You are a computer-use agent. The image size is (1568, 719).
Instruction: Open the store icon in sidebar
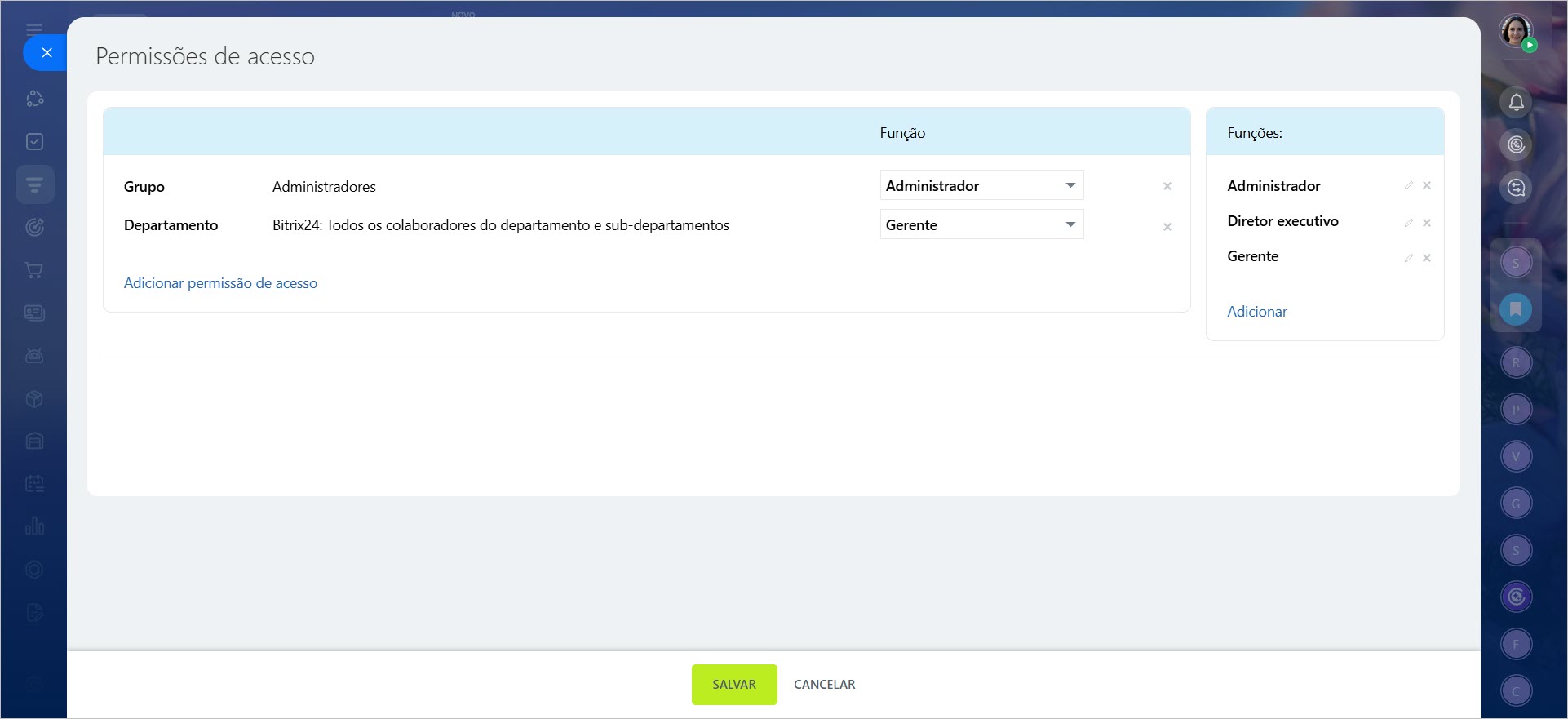(x=34, y=441)
